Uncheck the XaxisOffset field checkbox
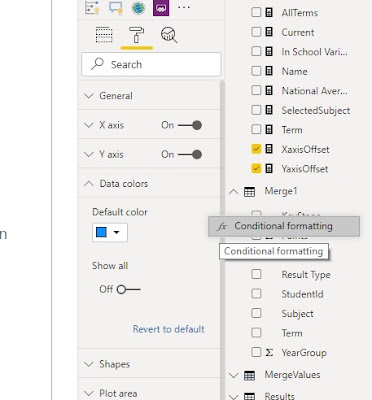Viewport: 372px width, 400px height. click(x=256, y=149)
